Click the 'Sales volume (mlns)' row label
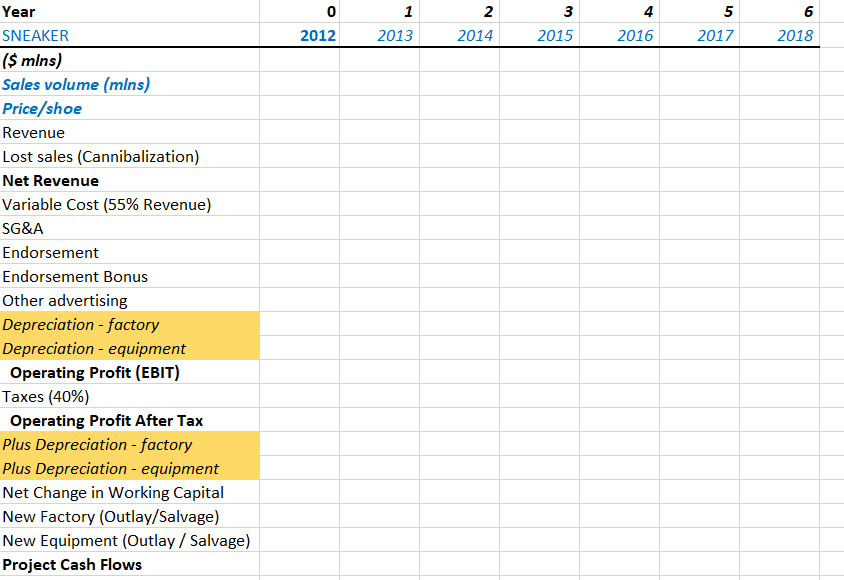The height and width of the screenshot is (580, 844). (130, 84)
